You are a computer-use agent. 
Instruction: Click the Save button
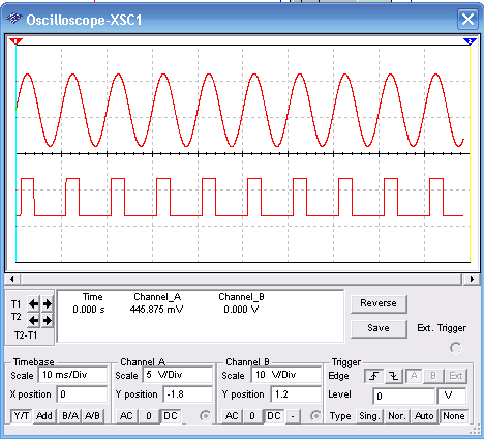(x=379, y=328)
